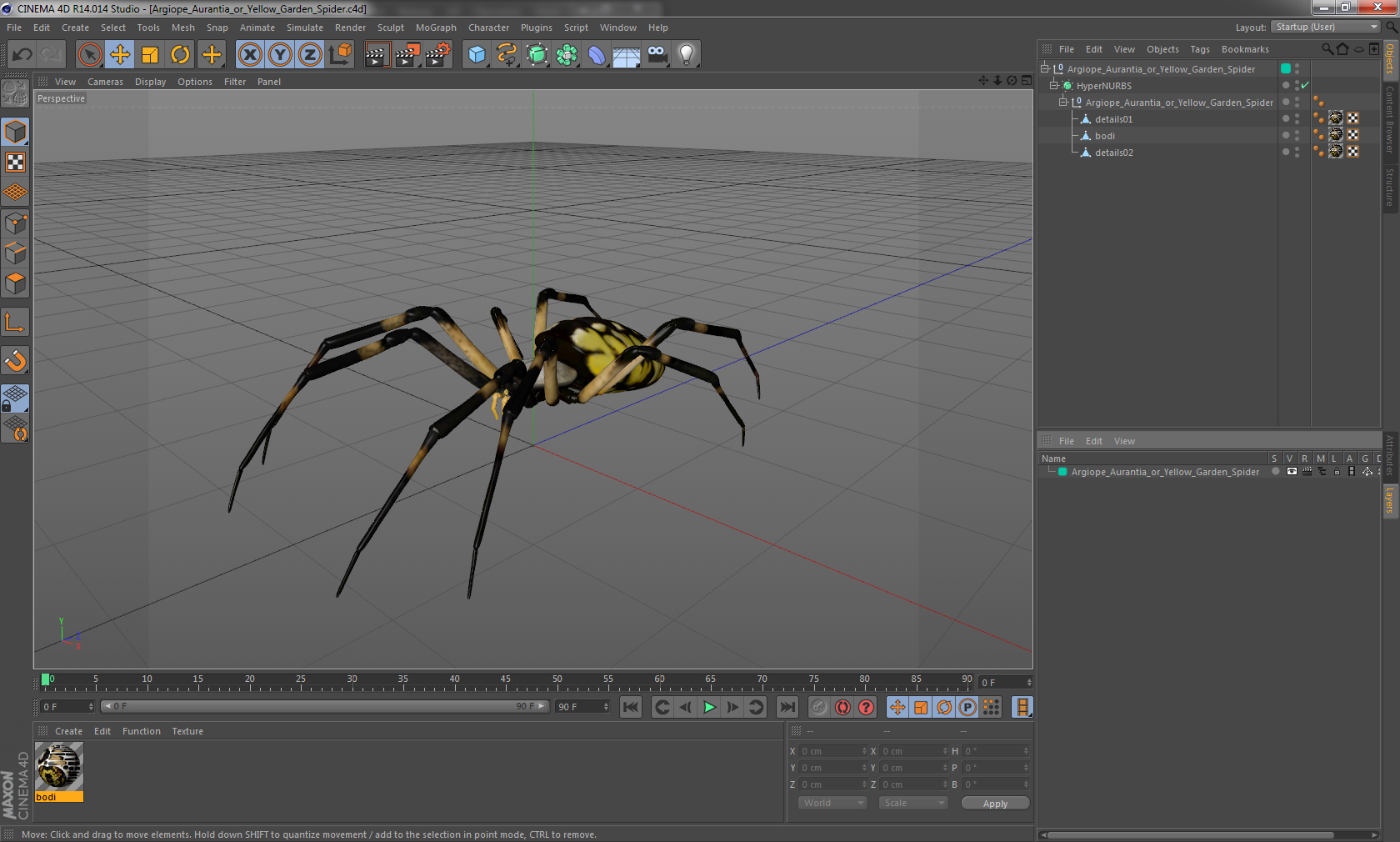Render the current view (clapperboard icon)
Image resolution: width=1400 pixels, height=842 pixels.
point(377,55)
